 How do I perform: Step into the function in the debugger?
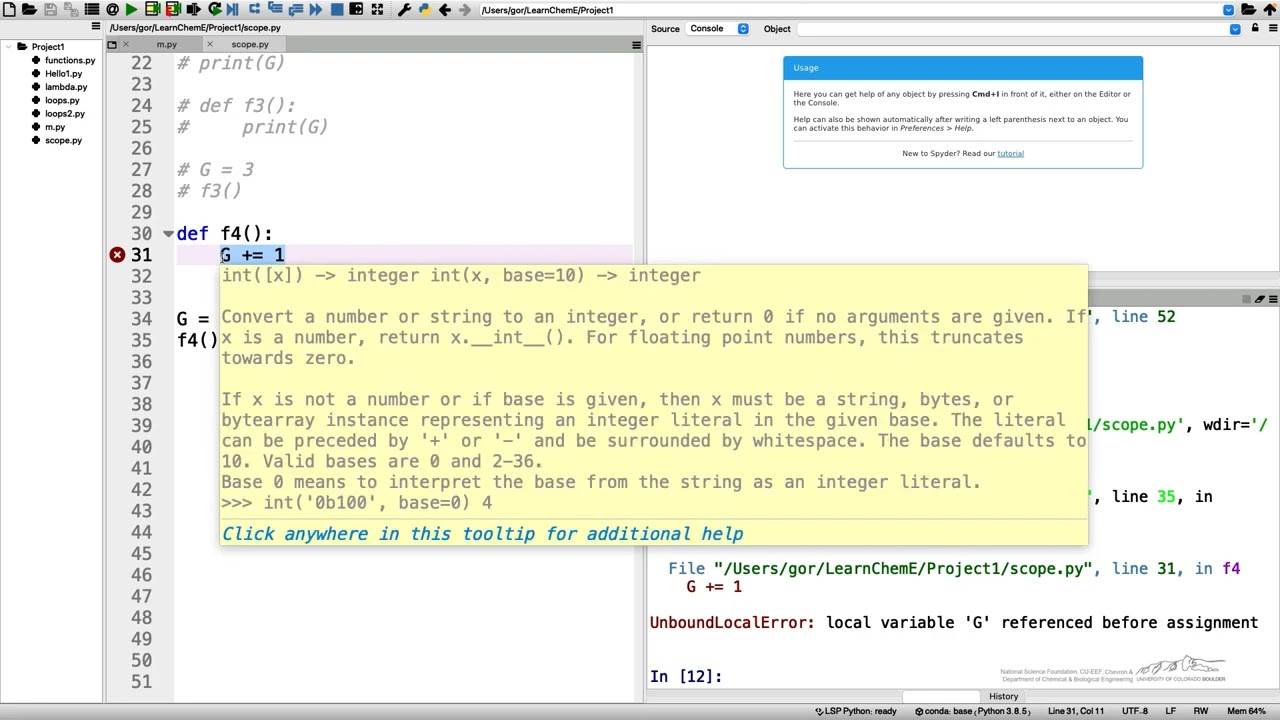tap(275, 10)
